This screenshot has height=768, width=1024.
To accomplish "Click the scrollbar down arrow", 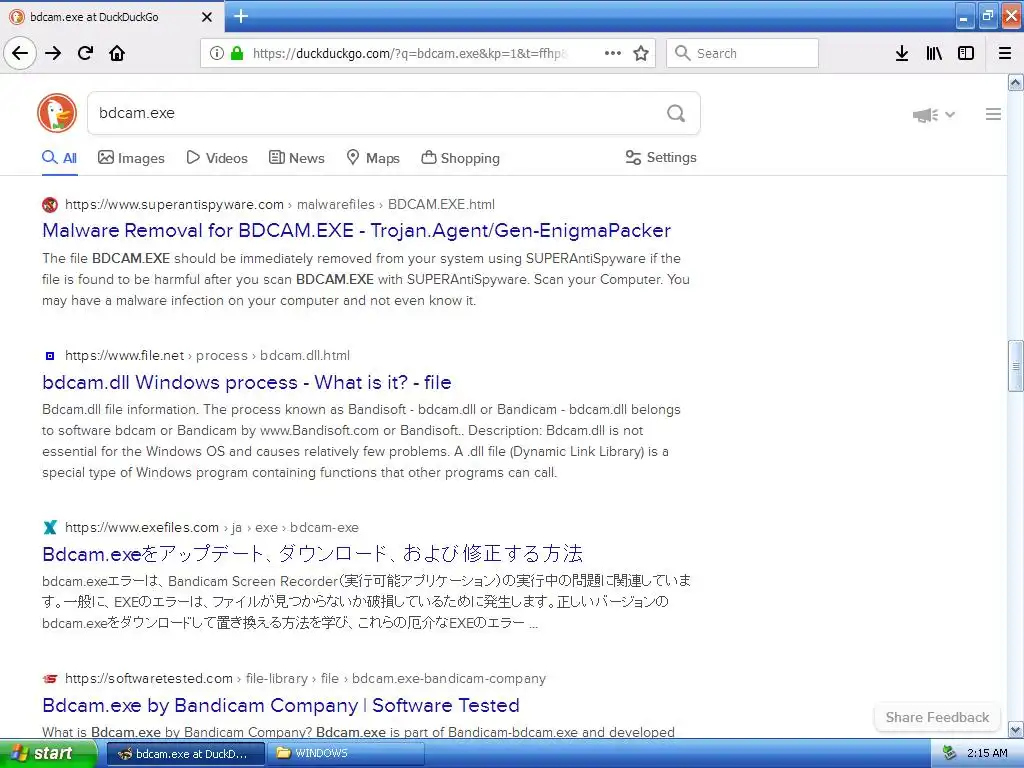I will tap(1015, 729).
